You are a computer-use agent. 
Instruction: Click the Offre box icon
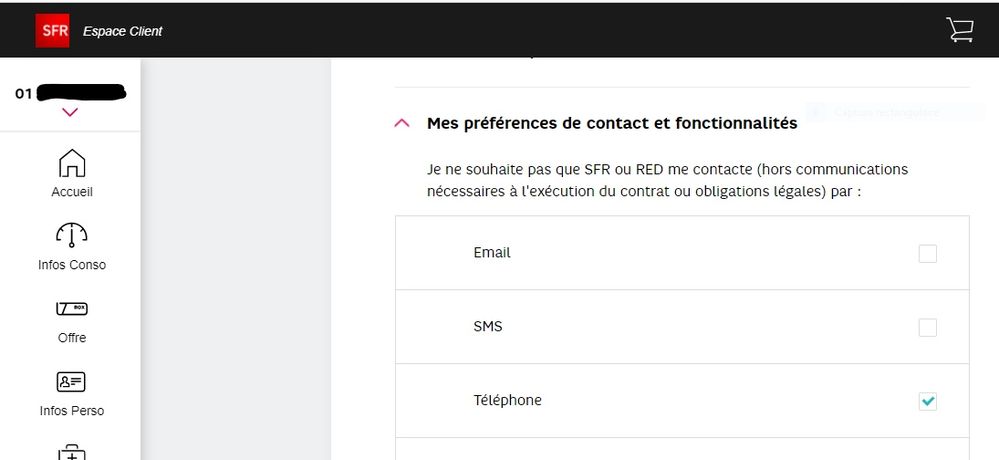coord(71,309)
